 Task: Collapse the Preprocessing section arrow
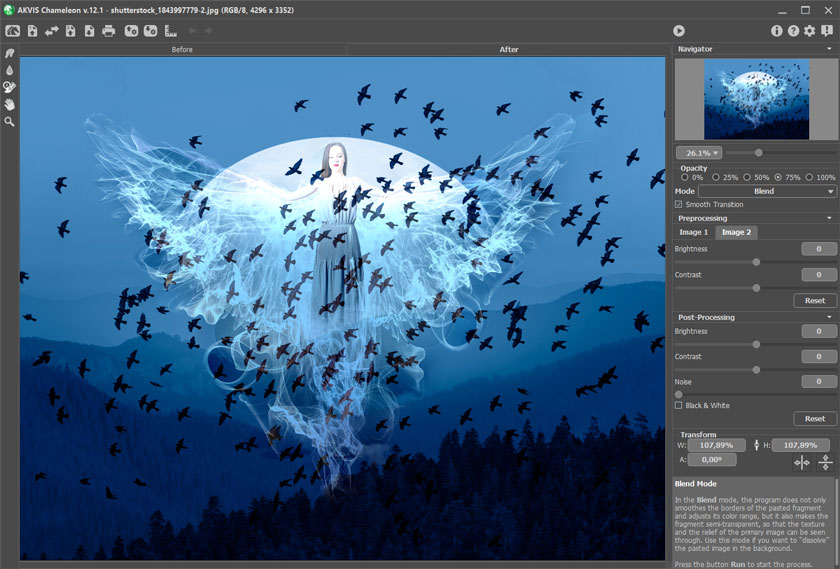click(x=829, y=218)
